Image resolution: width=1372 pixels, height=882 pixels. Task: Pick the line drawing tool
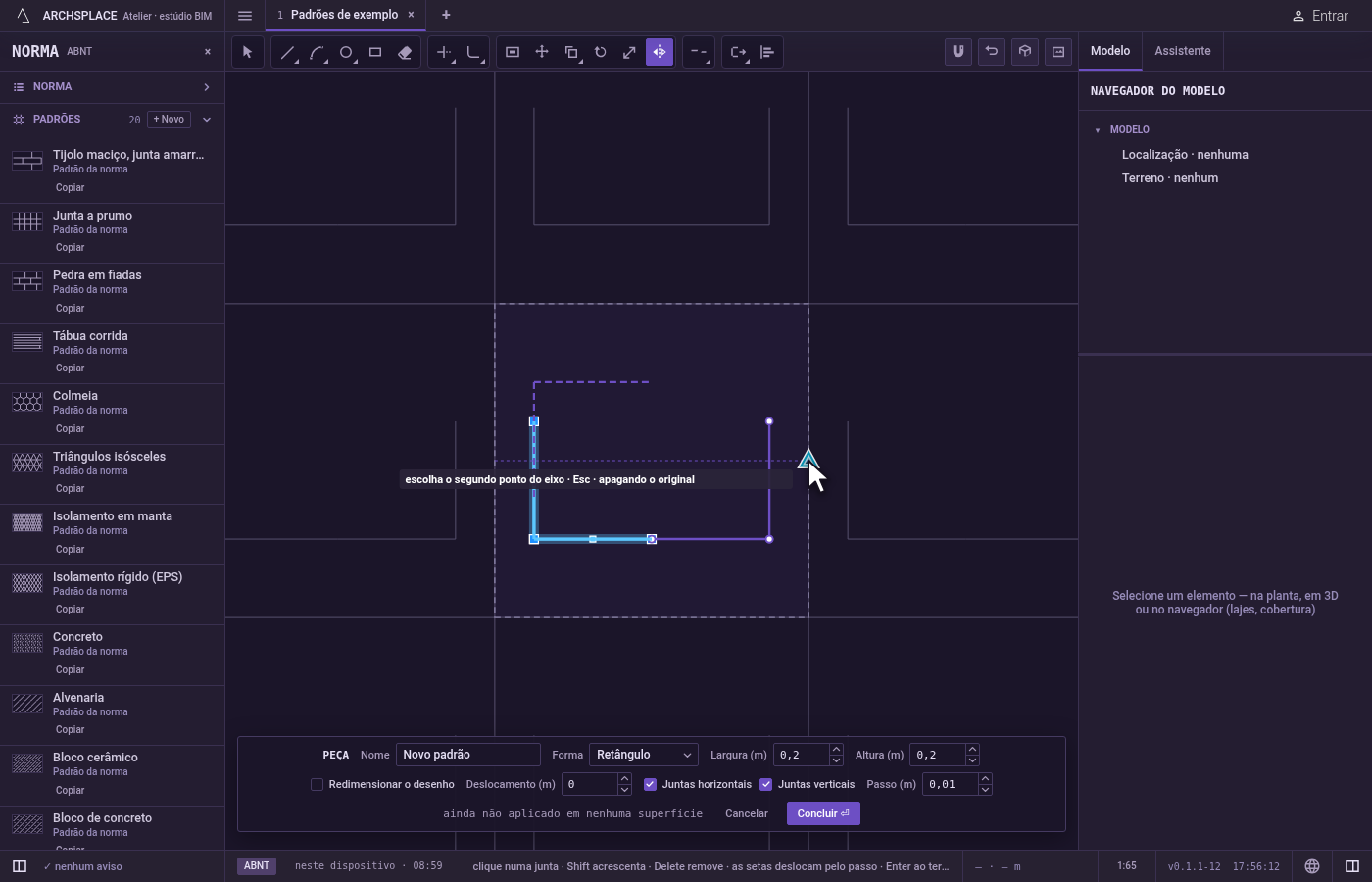(287, 52)
